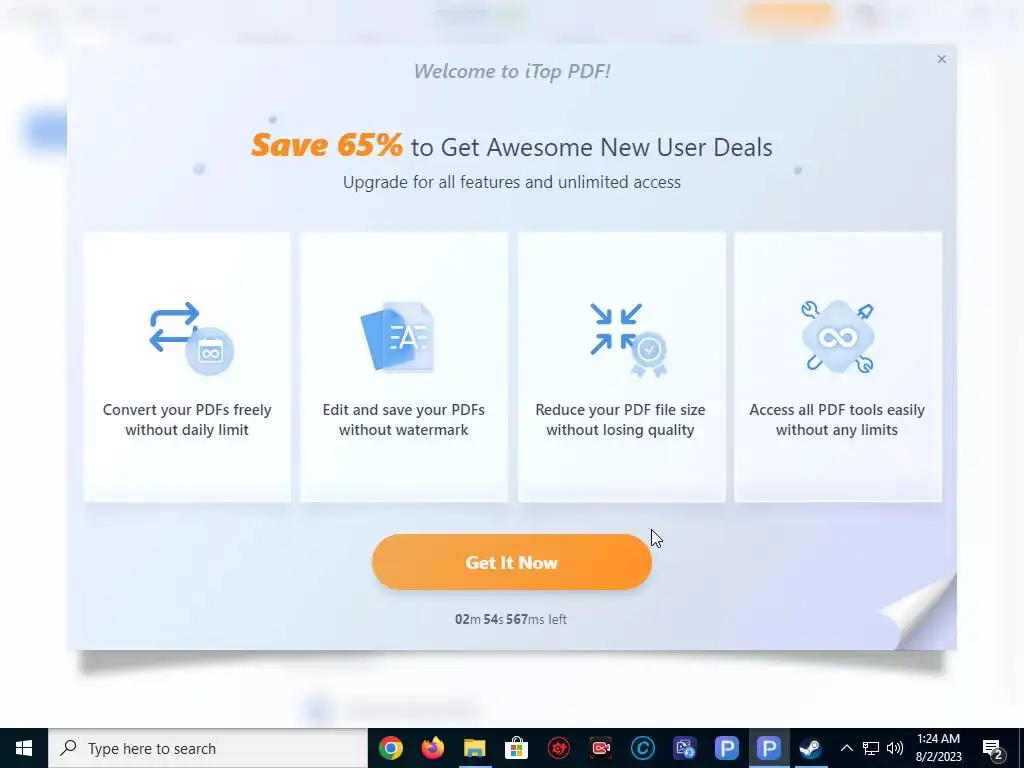
Task: Switch to Steam in the taskbar
Action: 810,748
